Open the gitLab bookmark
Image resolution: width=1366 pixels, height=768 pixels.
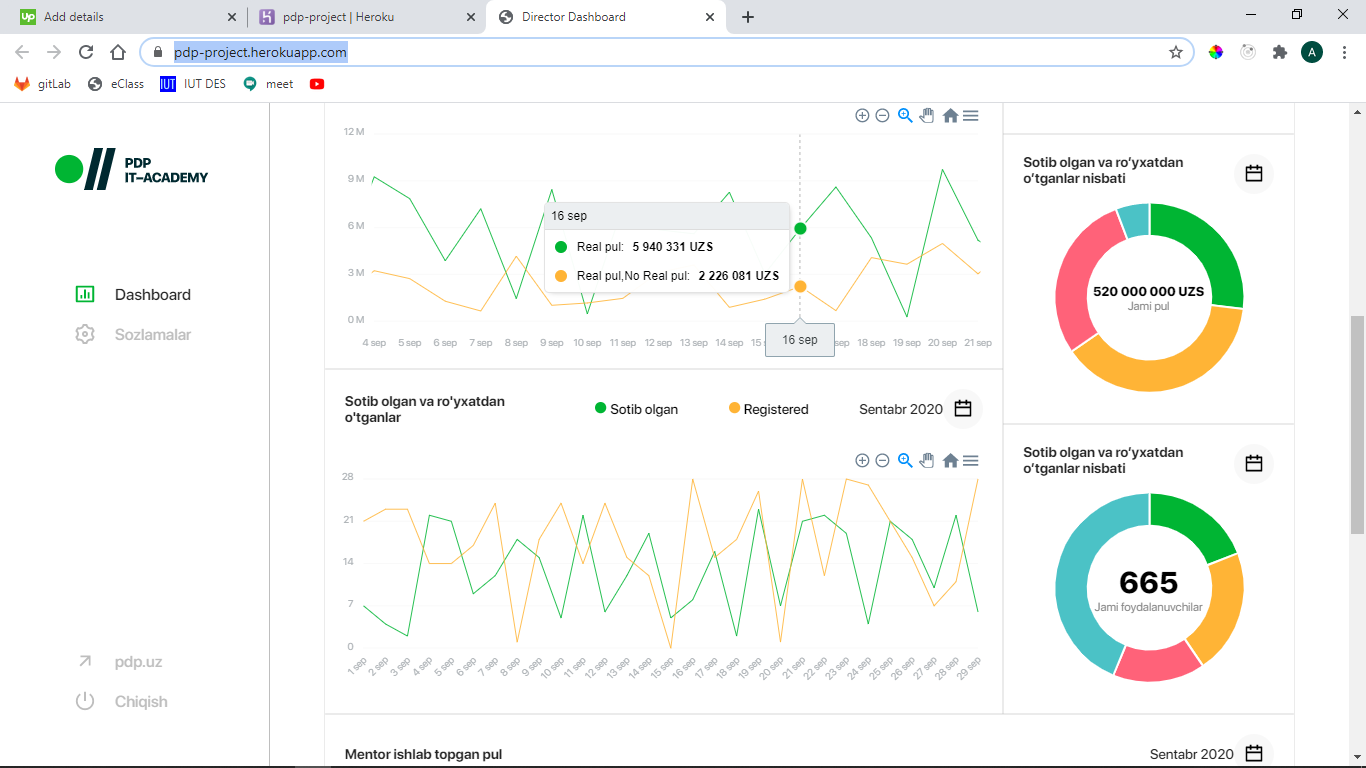[43, 84]
